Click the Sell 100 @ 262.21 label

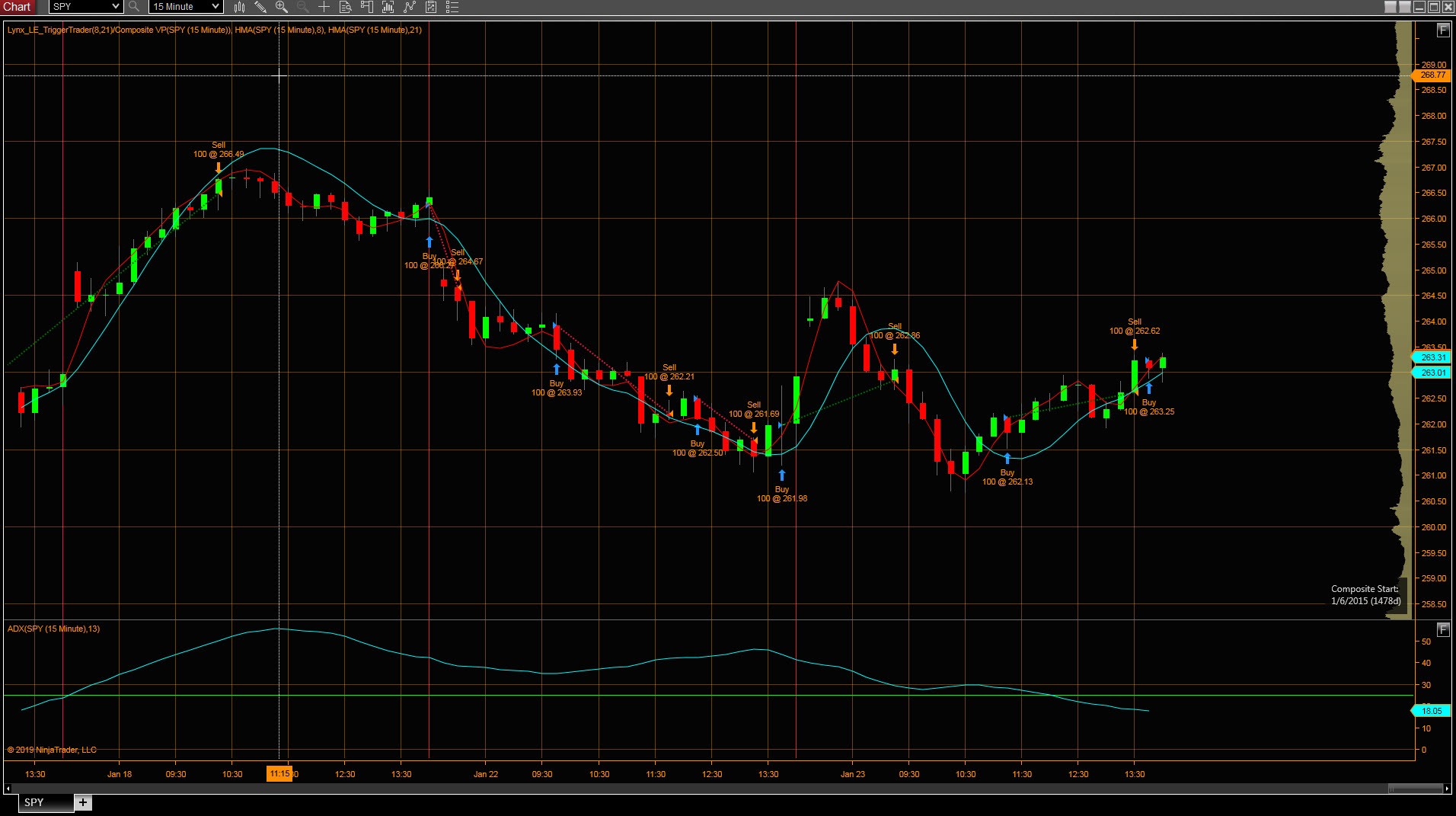(669, 372)
